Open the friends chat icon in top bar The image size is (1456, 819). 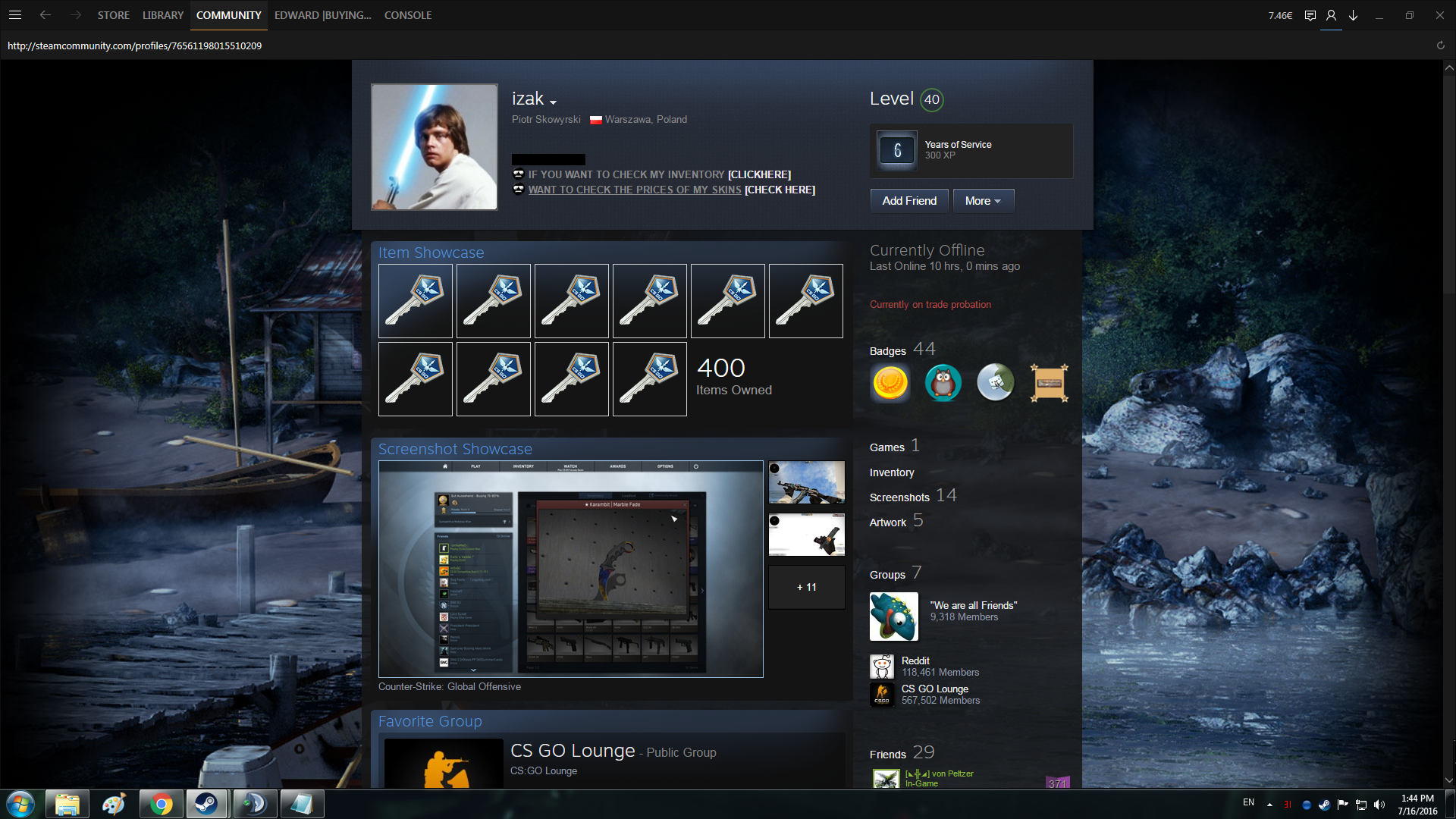pos(1310,15)
